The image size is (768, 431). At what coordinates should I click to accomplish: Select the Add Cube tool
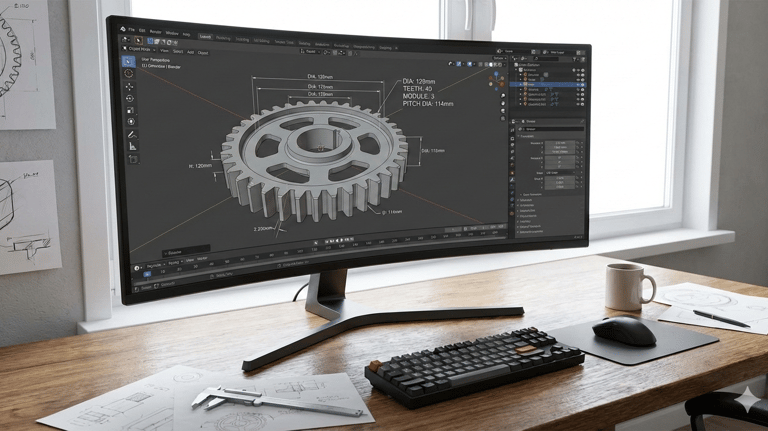tap(133, 159)
